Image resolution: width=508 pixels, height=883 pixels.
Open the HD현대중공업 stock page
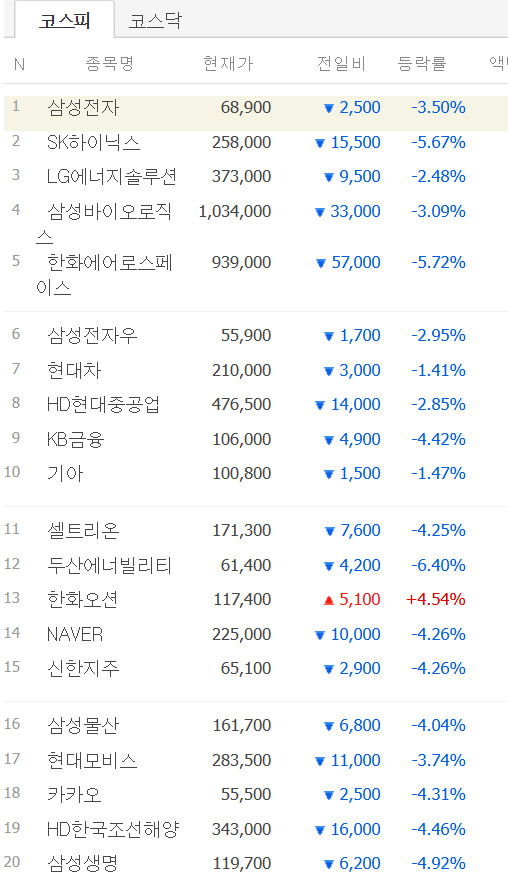pos(104,404)
